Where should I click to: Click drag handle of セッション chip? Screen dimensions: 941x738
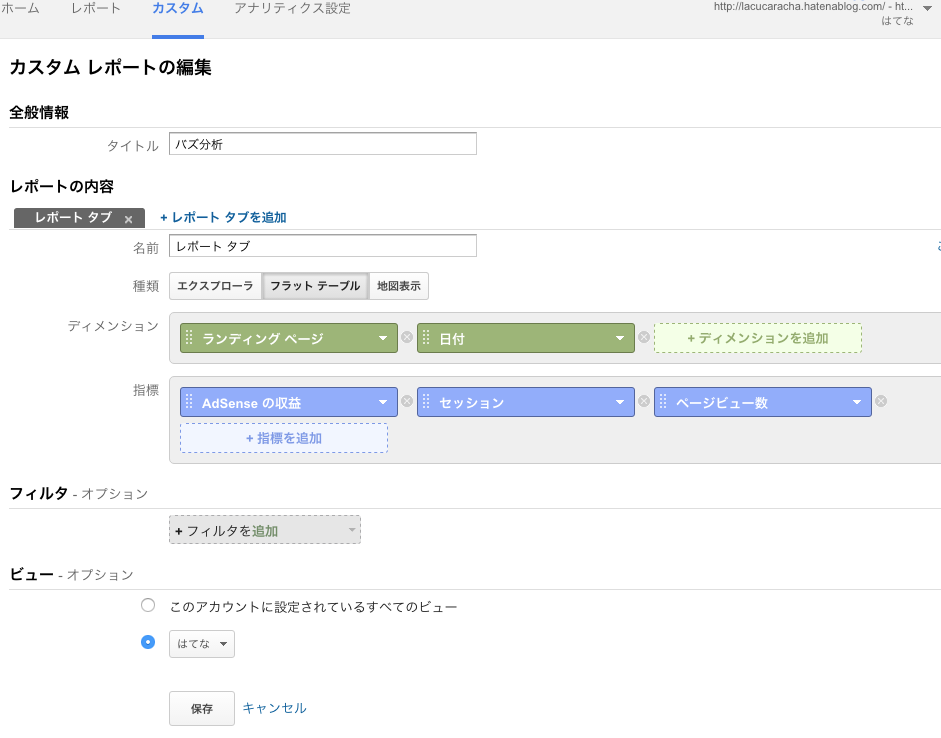(426, 402)
